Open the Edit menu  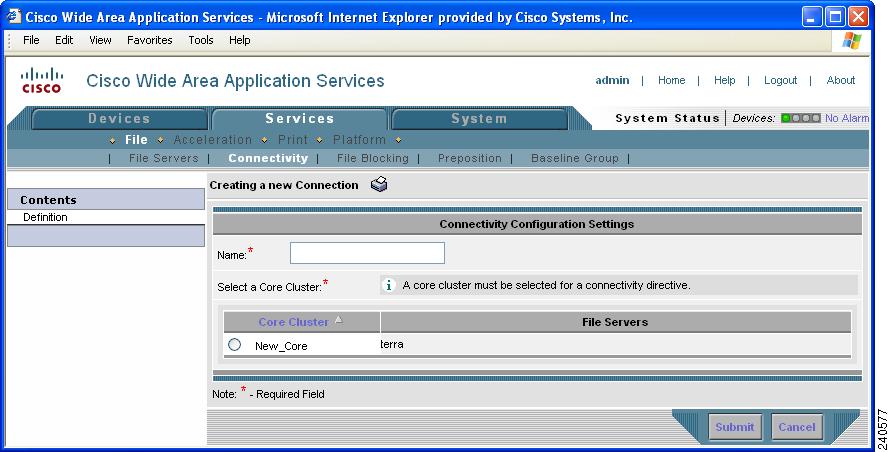[64, 40]
